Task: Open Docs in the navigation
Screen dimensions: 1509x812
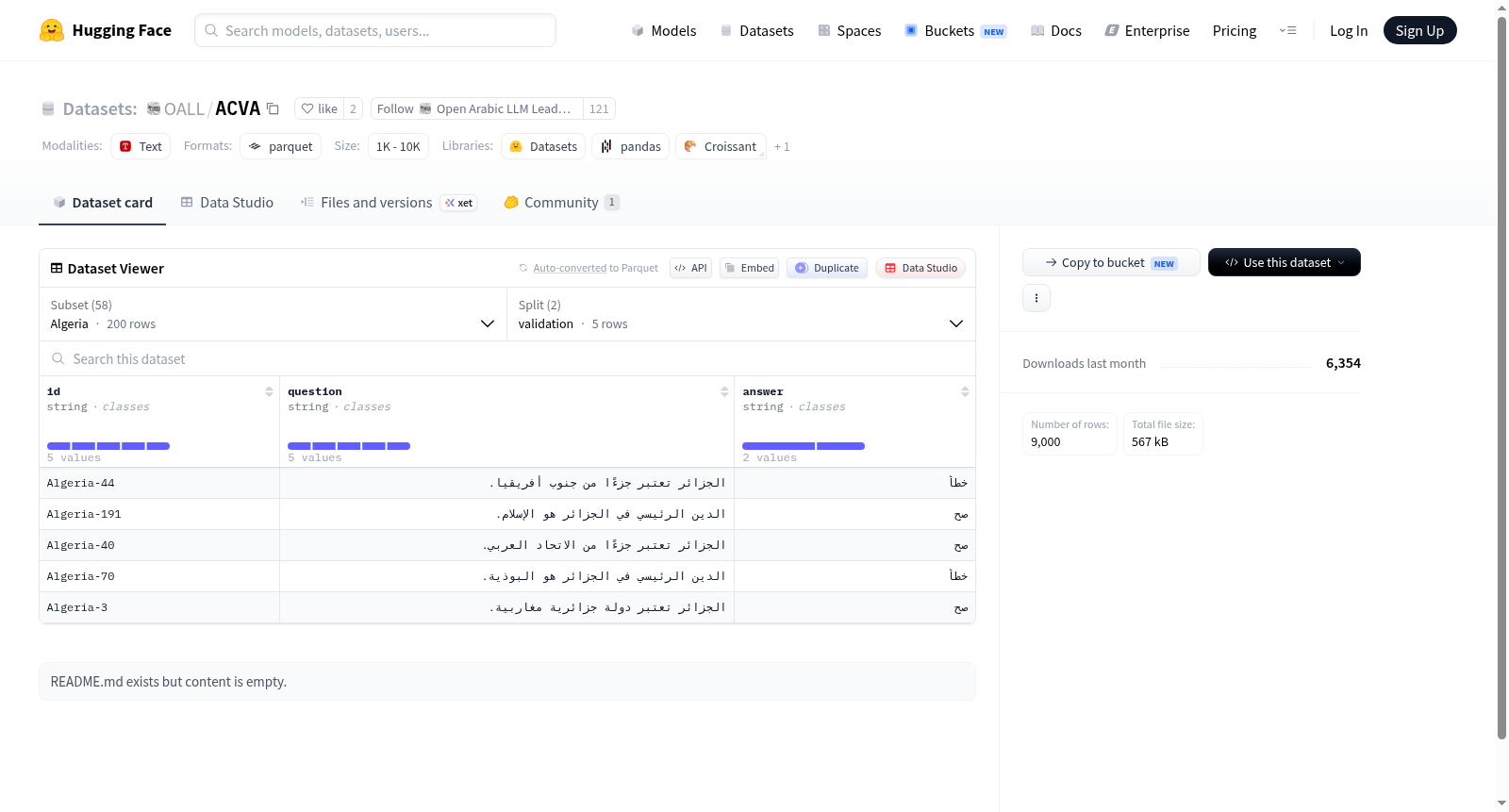Action: [1056, 30]
